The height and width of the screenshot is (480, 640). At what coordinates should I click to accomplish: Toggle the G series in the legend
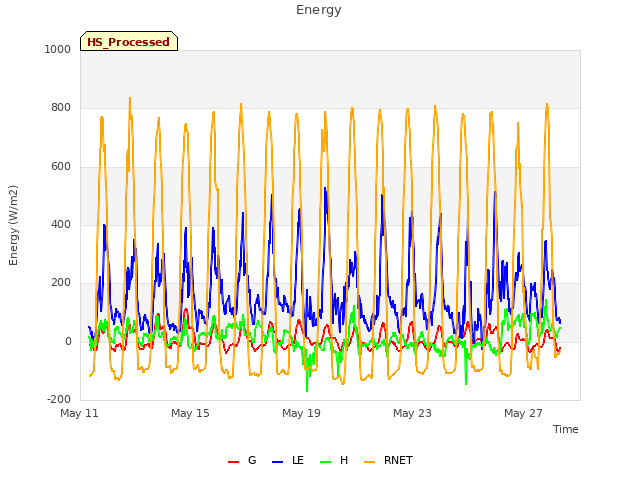coord(242,460)
